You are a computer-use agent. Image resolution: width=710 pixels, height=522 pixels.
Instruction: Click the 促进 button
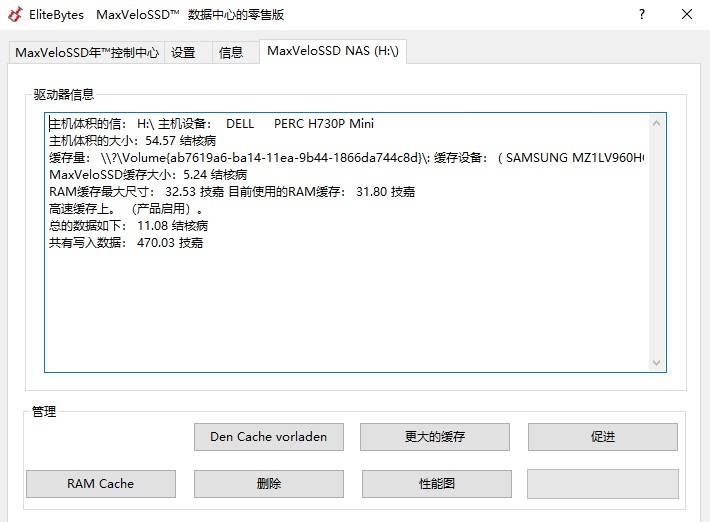click(603, 437)
